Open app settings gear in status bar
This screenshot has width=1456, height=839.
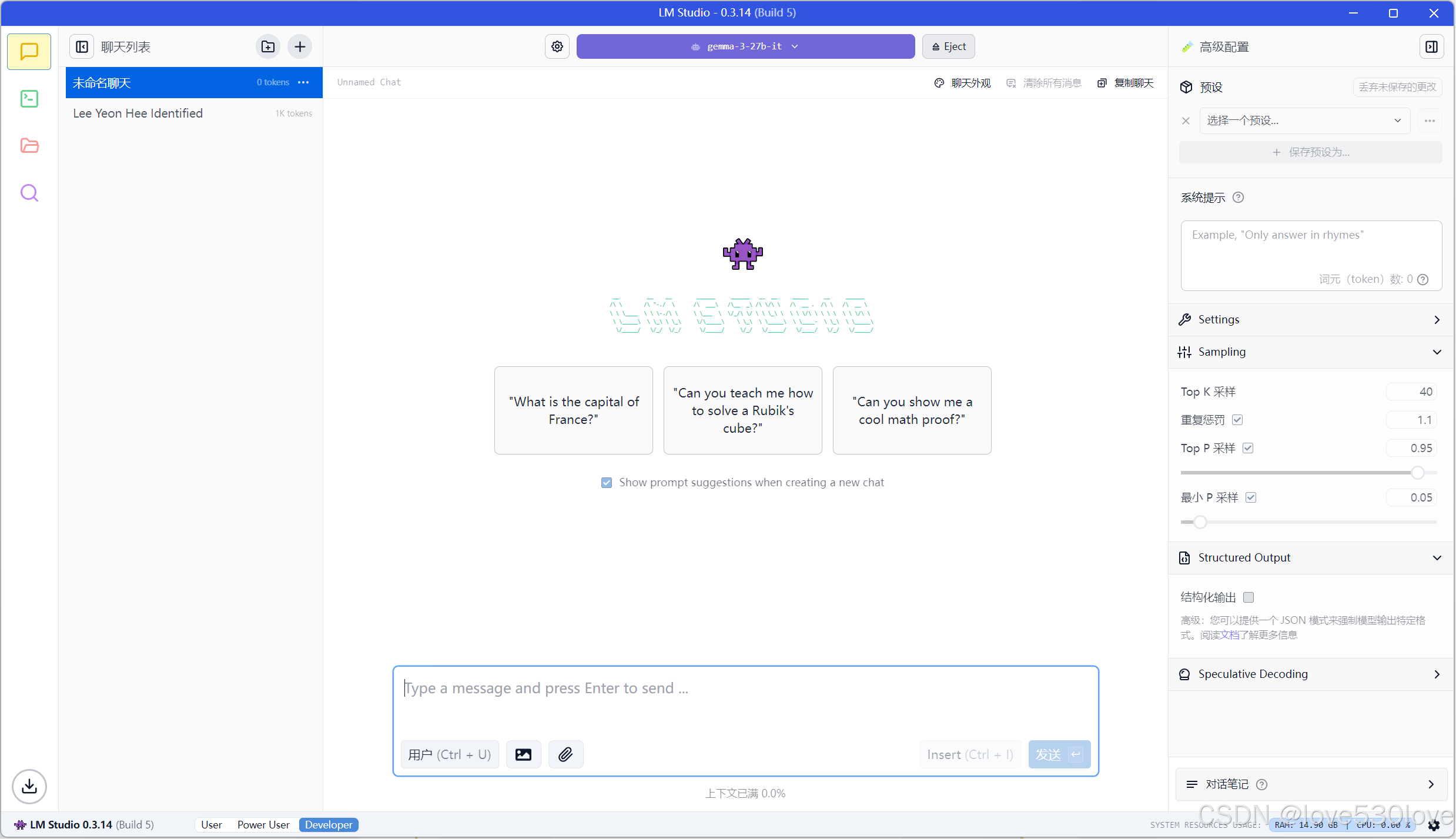click(1434, 825)
